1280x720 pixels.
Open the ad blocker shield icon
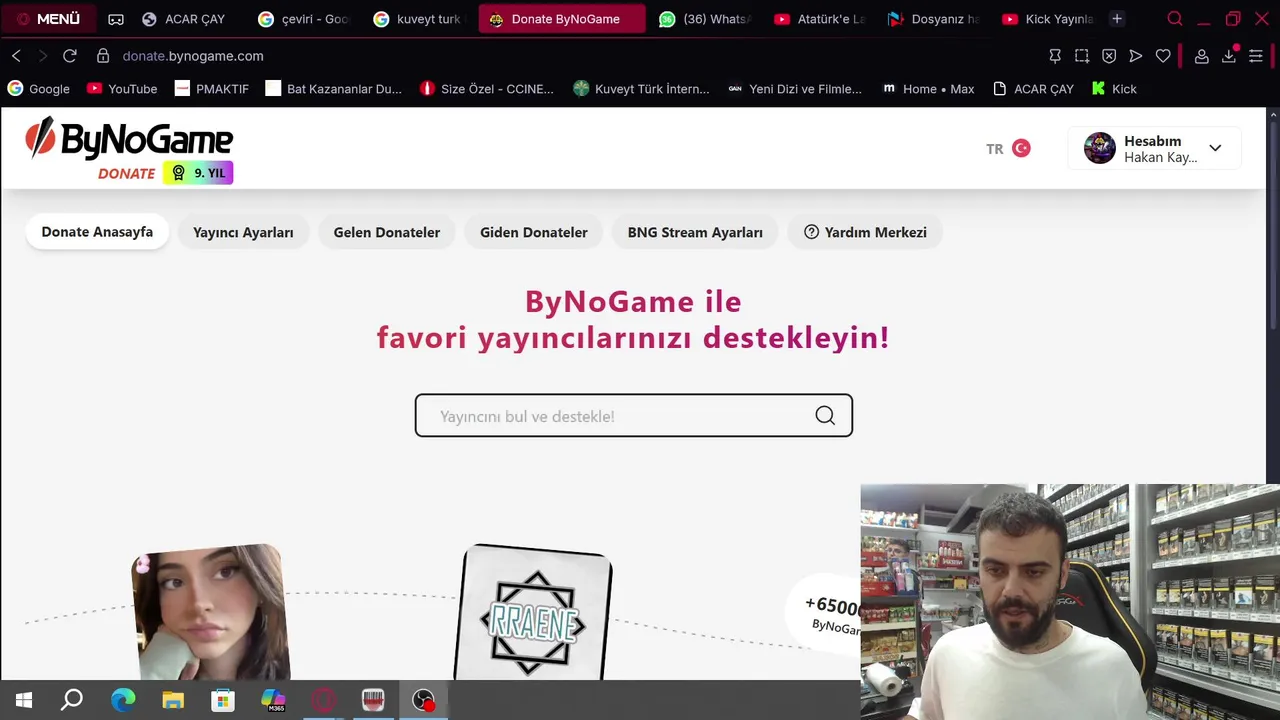[1109, 56]
